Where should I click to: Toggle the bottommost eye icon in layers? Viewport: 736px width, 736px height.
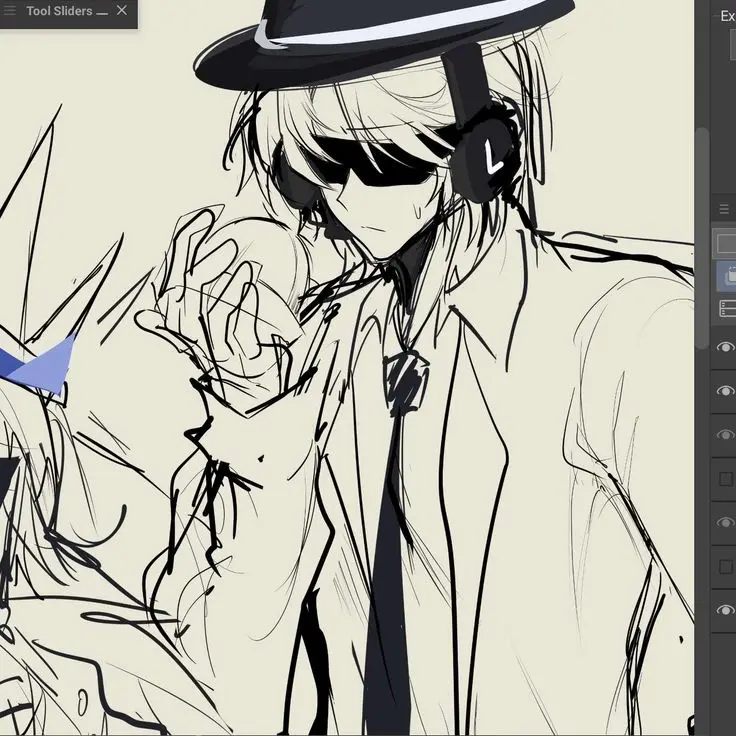726,611
